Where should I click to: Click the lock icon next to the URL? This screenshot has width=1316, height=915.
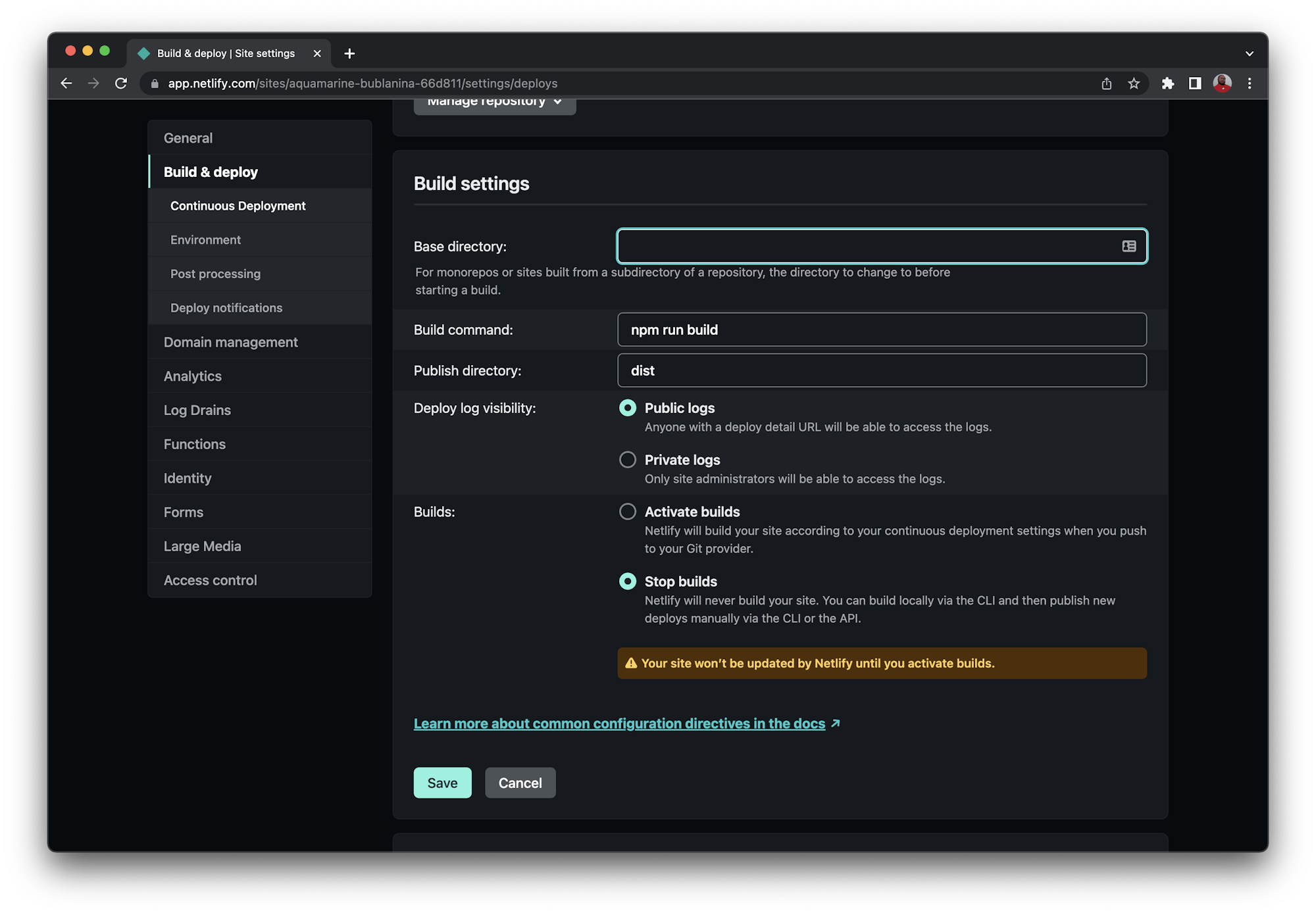pos(154,84)
